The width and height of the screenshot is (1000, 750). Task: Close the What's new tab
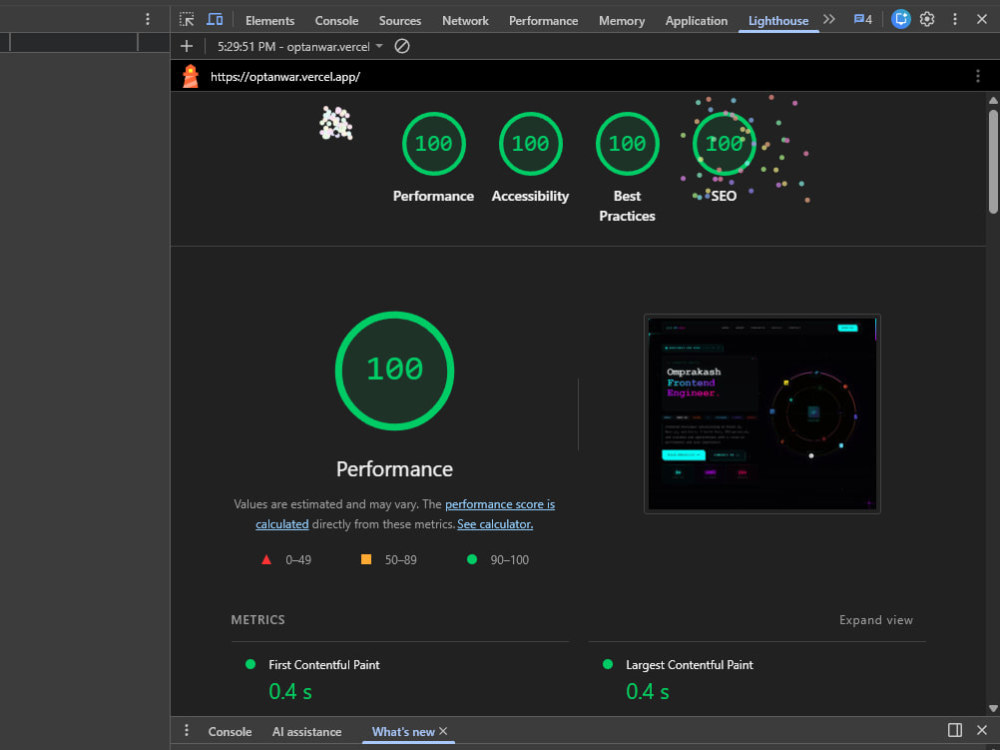pyautogui.click(x=443, y=731)
